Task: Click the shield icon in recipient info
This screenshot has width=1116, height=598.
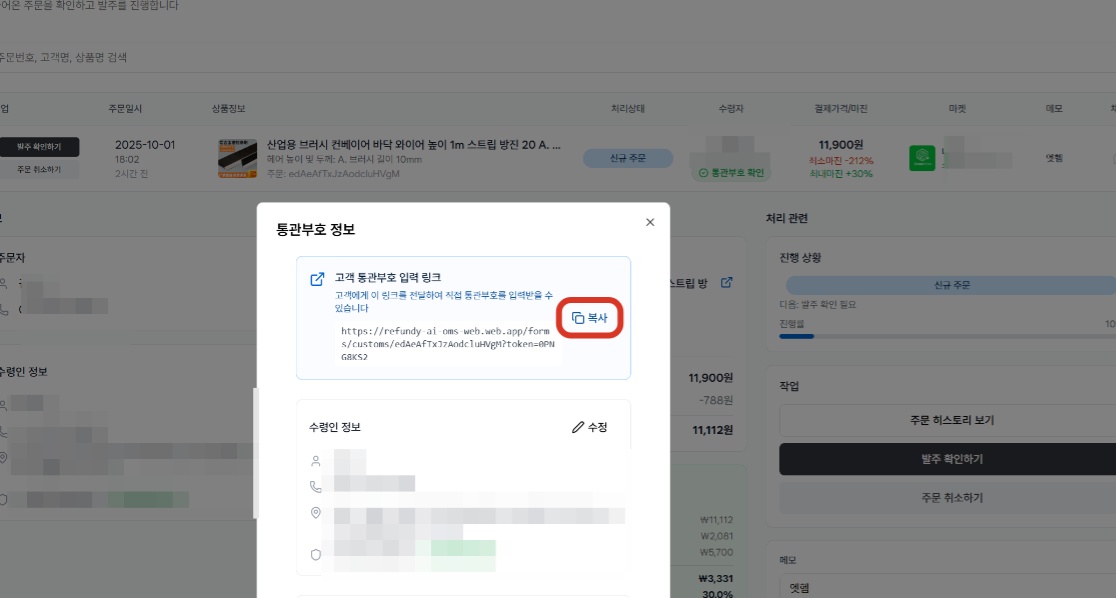Action: pyautogui.click(x=315, y=555)
